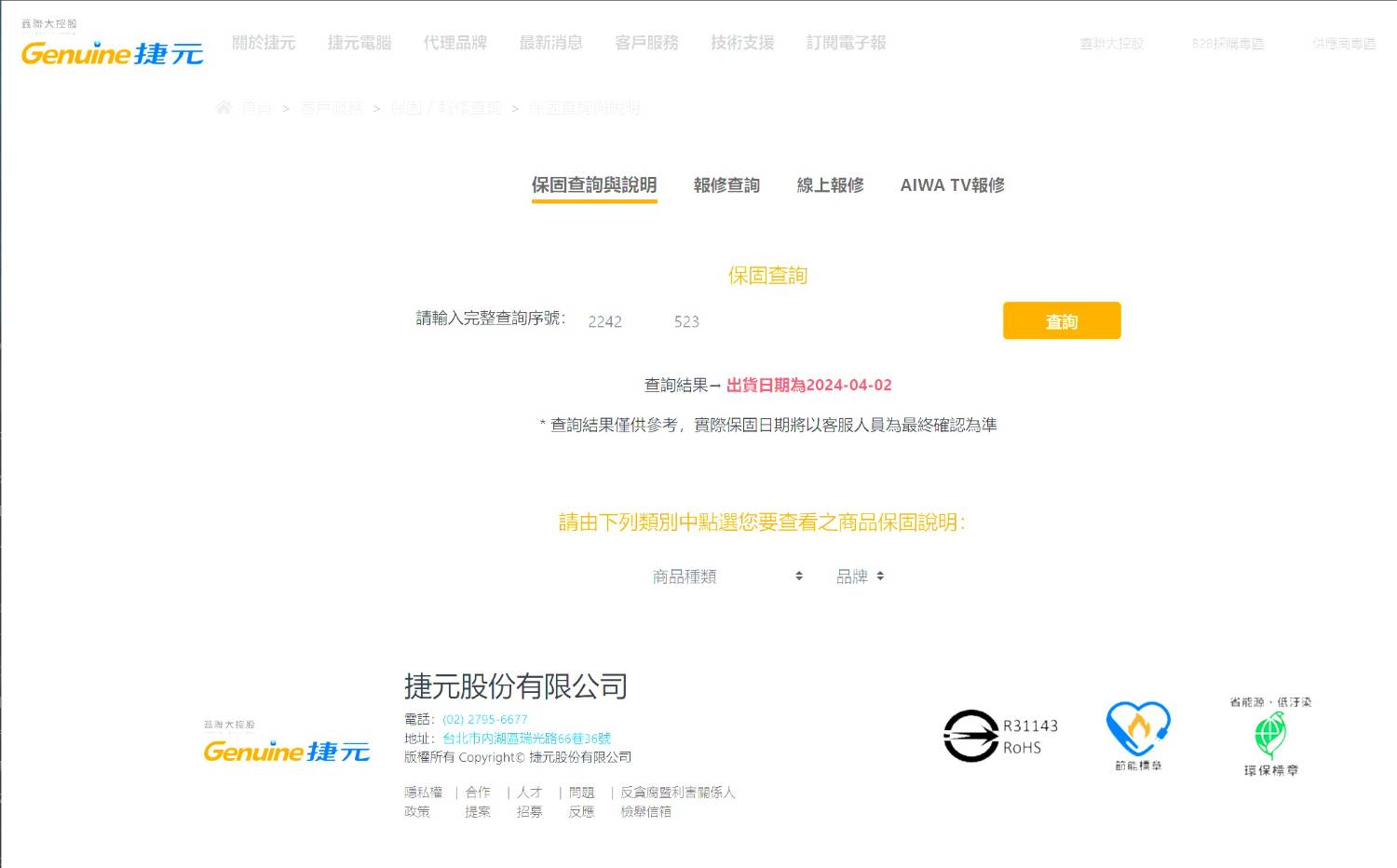
Task: Go to 技術支援 in the top menu
Action: click(x=742, y=43)
